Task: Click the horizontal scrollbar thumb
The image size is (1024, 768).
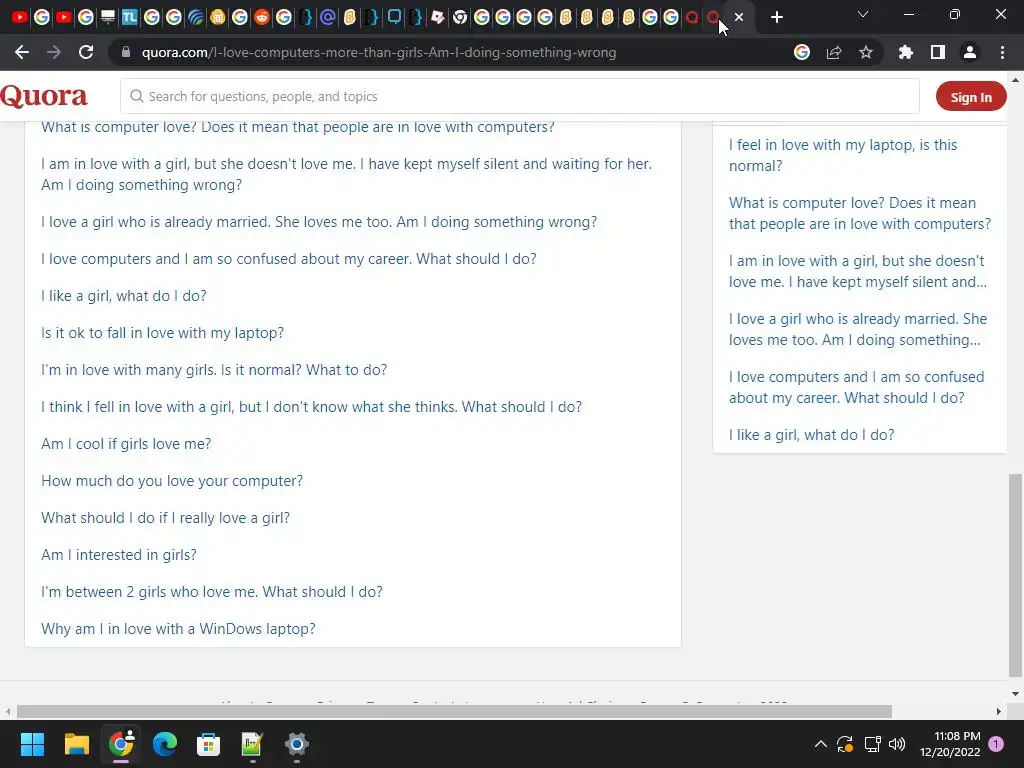Action: pyautogui.click(x=454, y=711)
